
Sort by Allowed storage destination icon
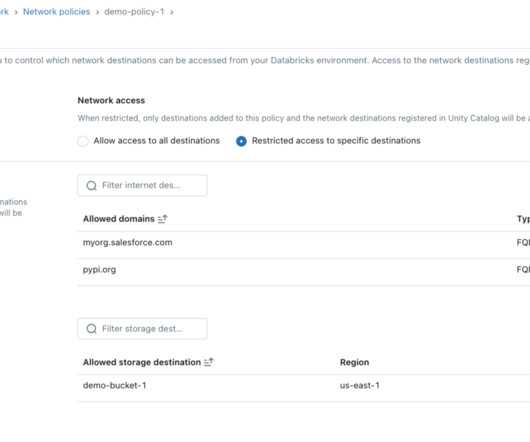pos(209,362)
